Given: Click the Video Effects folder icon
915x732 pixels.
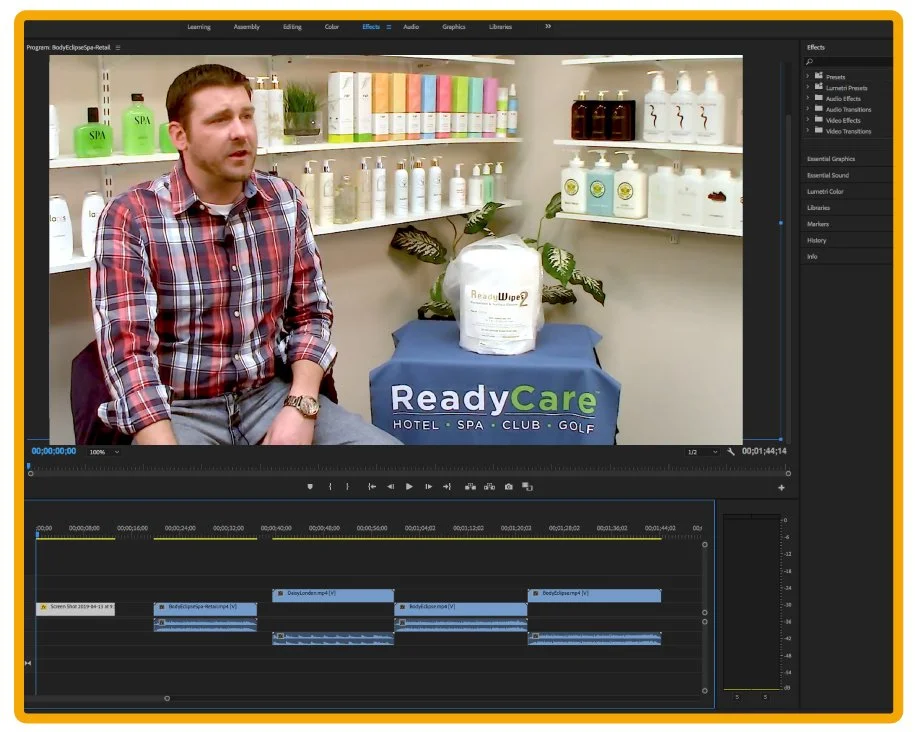Looking at the screenshot, I should (819, 120).
